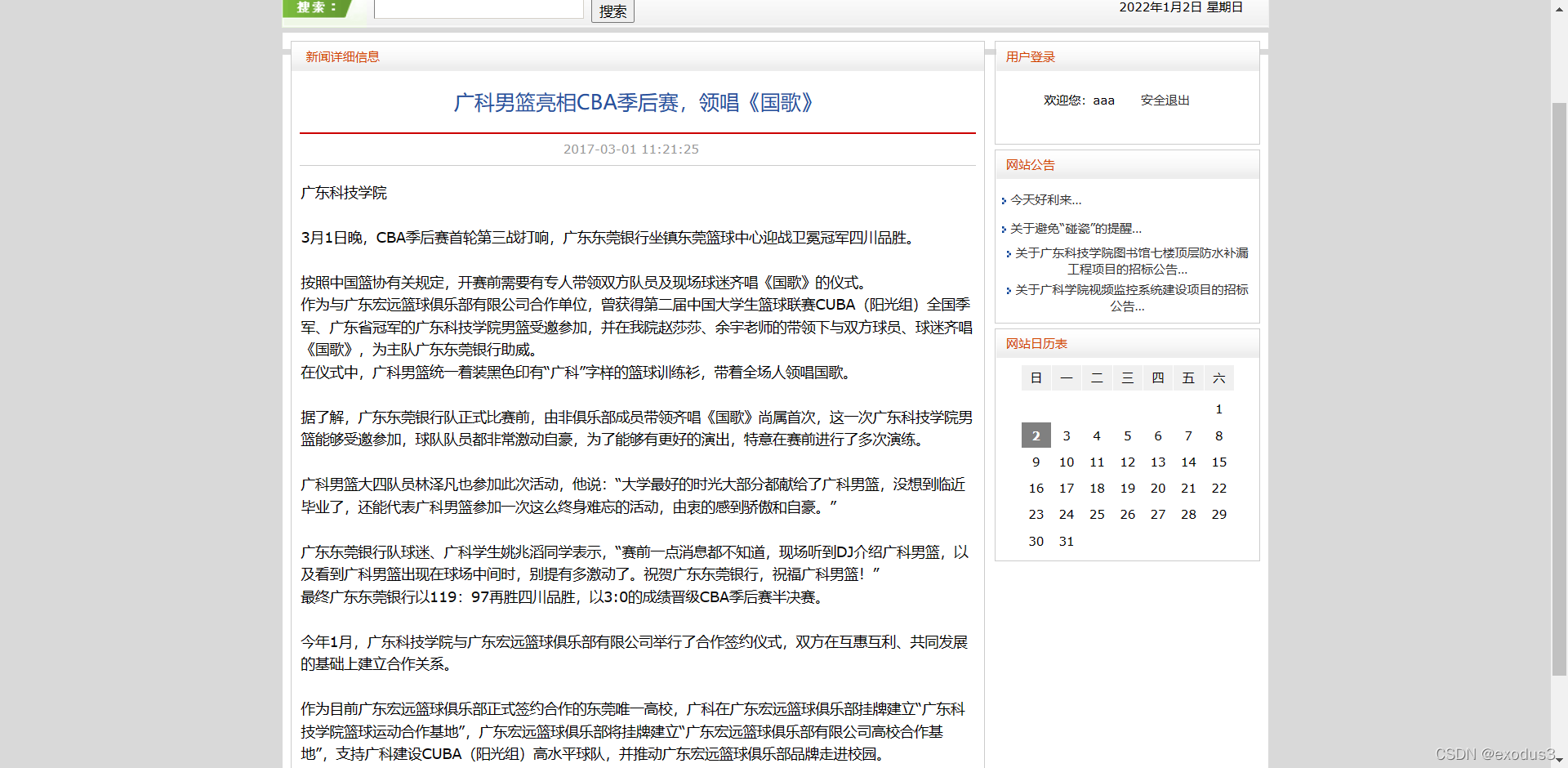Click the 日 weekday header in calendar
Image resolution: width=1568 pixels, height=768 pixels.
1036,378
